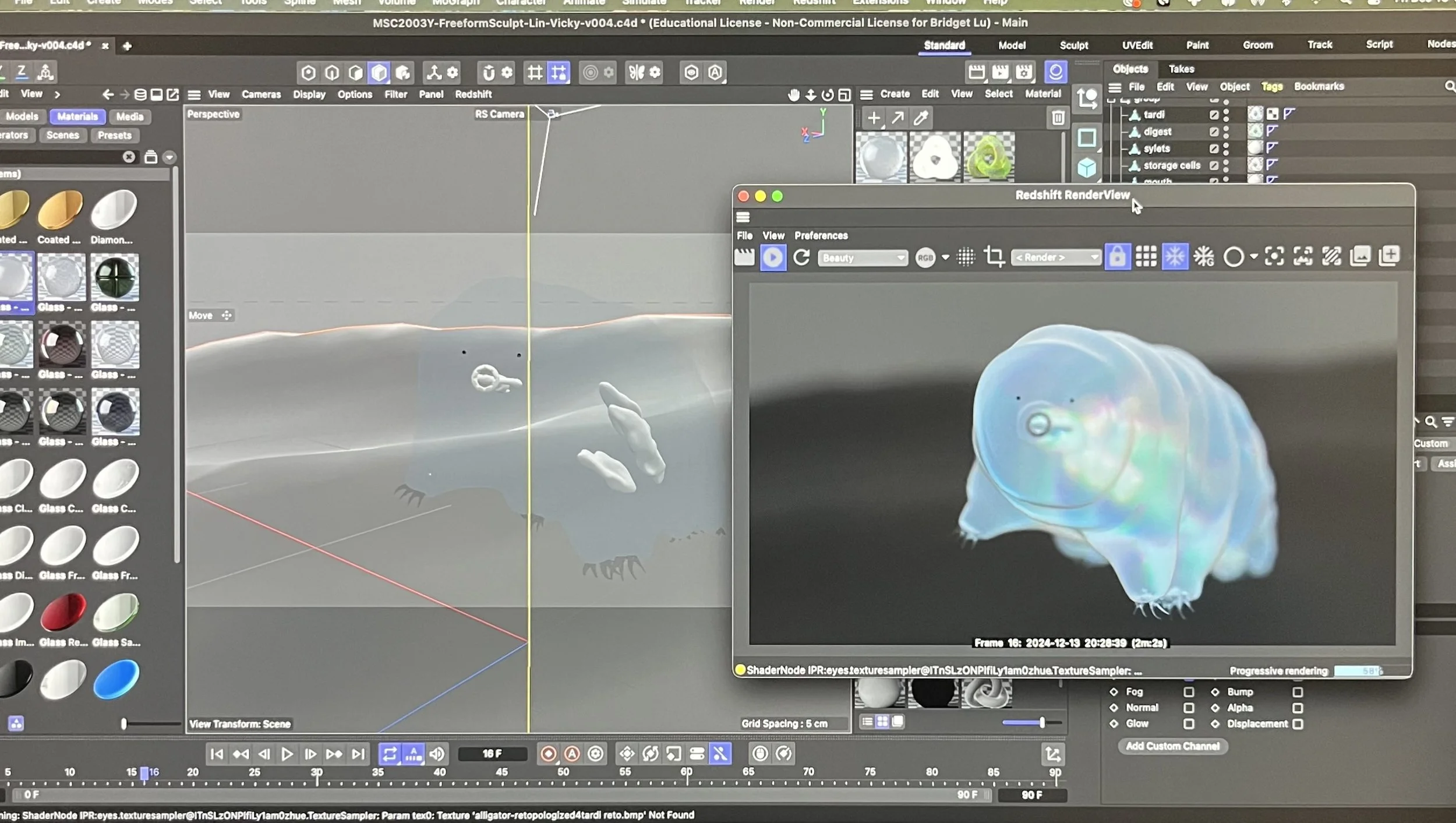Create new material with plus icon
This screenshot has width=1456, height=823.
tap(874, 118)
